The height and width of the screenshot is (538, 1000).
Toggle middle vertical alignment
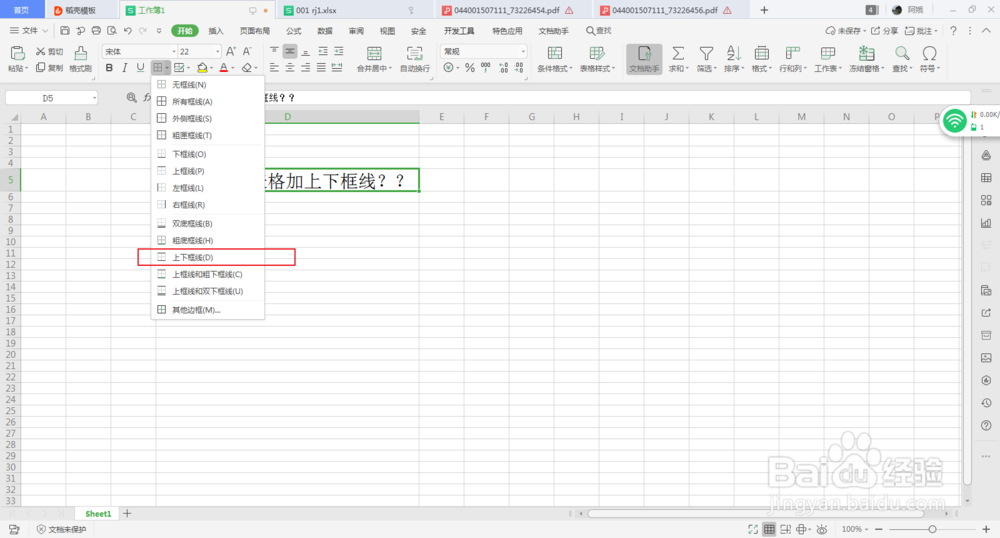pyautogui.click(x=290, y=51)
